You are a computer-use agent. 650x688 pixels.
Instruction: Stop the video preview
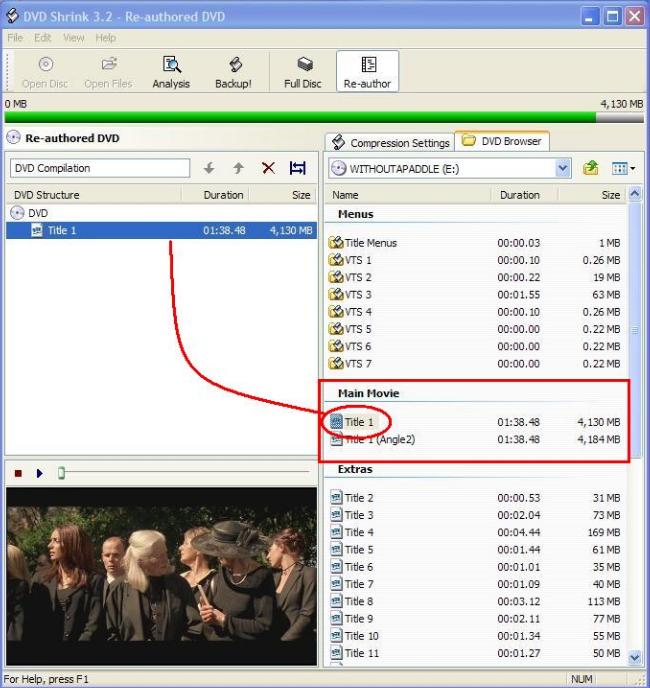point(18,473)
